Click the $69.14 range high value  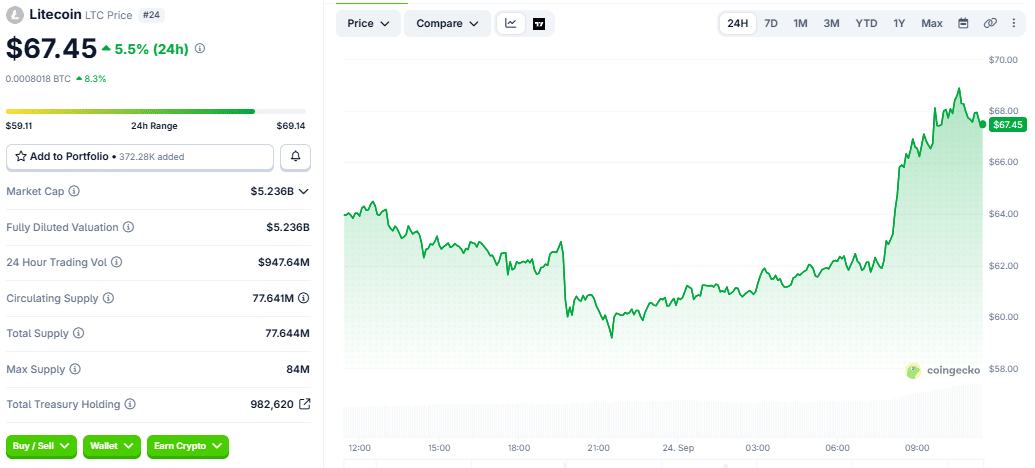291,125
